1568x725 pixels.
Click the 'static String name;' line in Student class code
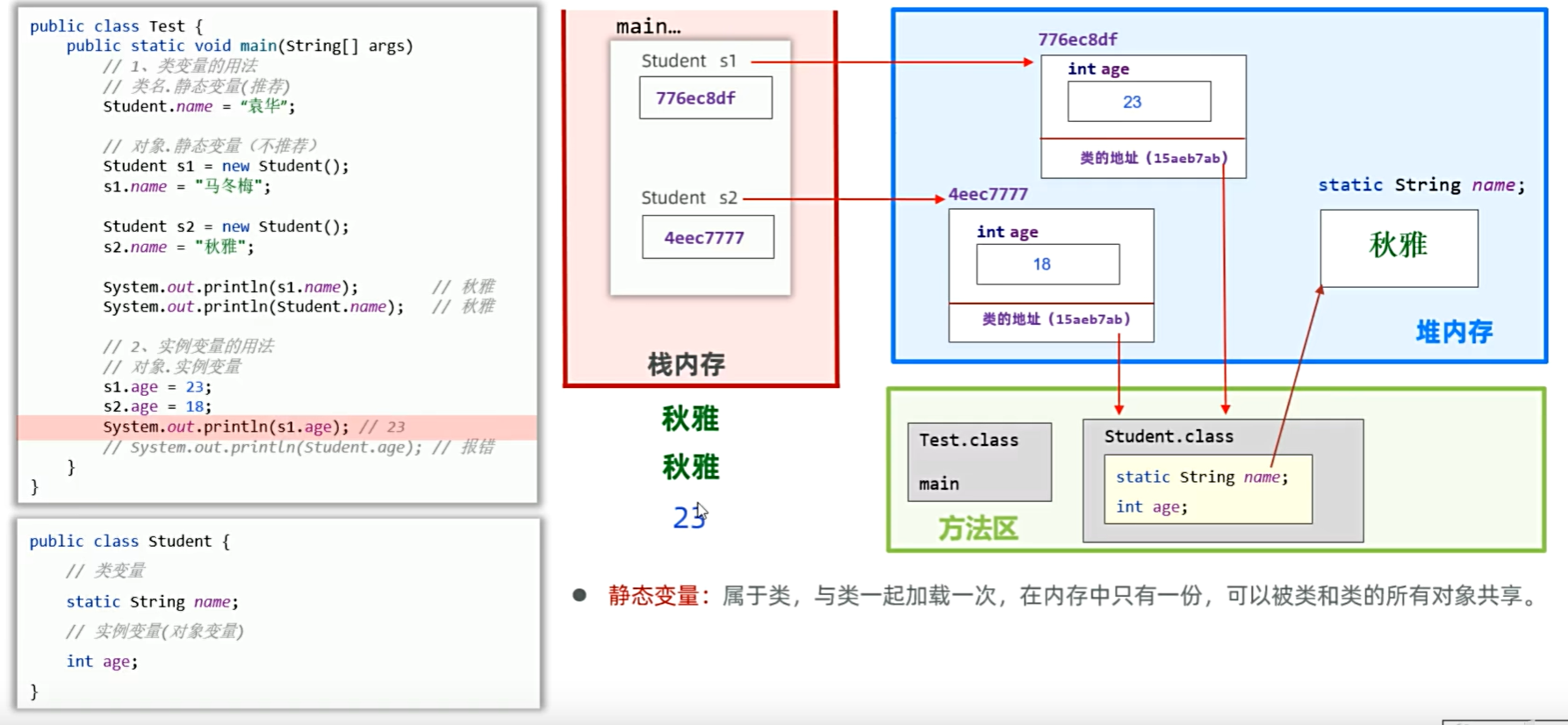point(152,601)
